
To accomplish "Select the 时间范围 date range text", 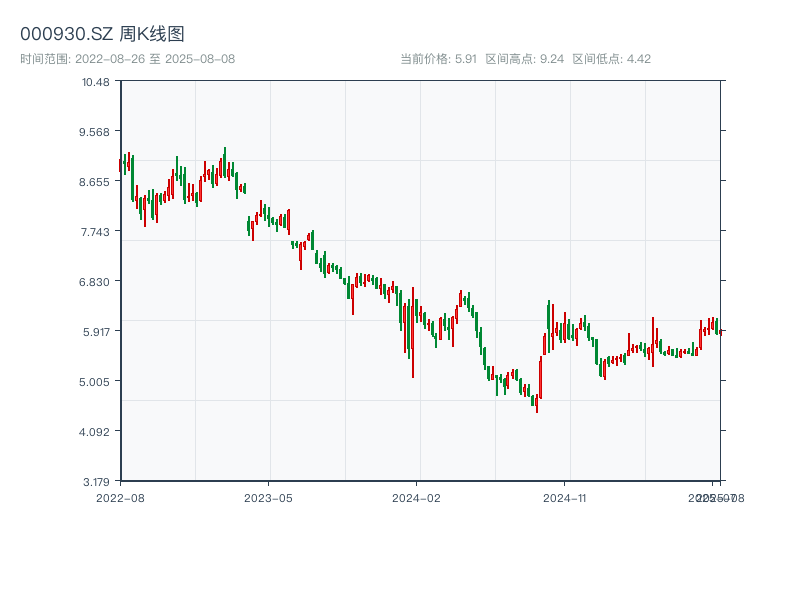I will tap(127, 59).
